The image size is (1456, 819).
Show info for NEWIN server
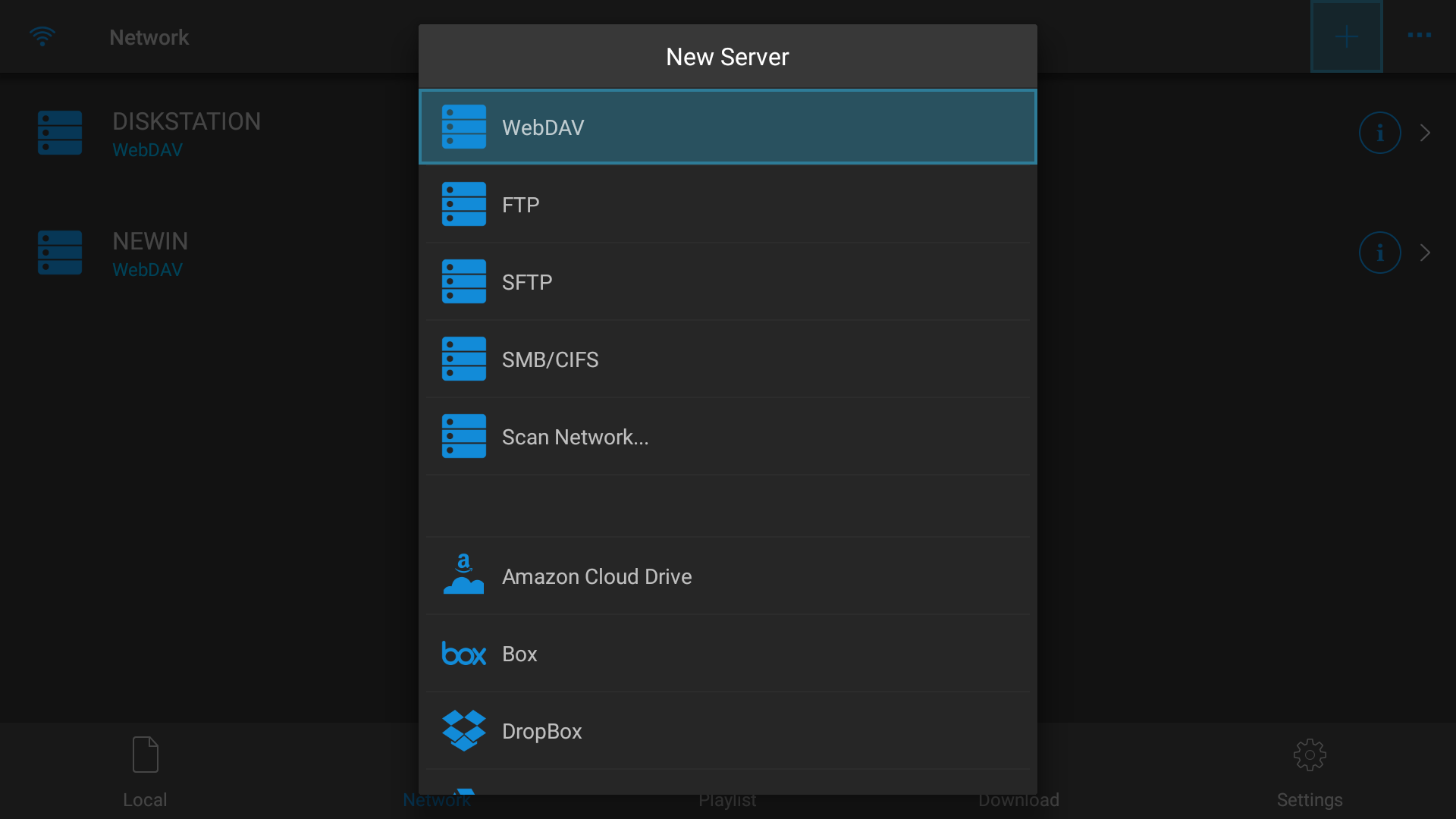click(x=1379, y=253)
